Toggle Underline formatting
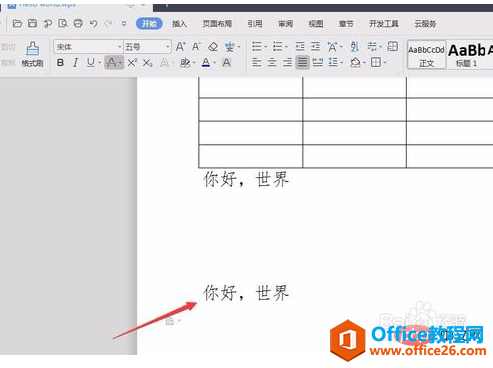The width and height of the screenshot is (493, 368). click(x=90, y=62)
